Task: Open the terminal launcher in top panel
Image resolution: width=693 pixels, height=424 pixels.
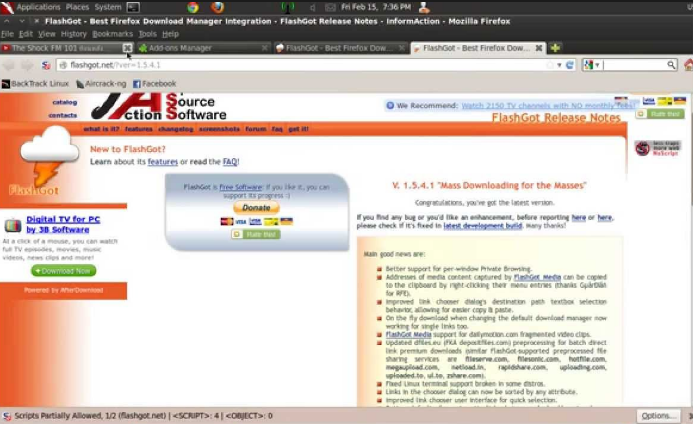Action: 133,7
